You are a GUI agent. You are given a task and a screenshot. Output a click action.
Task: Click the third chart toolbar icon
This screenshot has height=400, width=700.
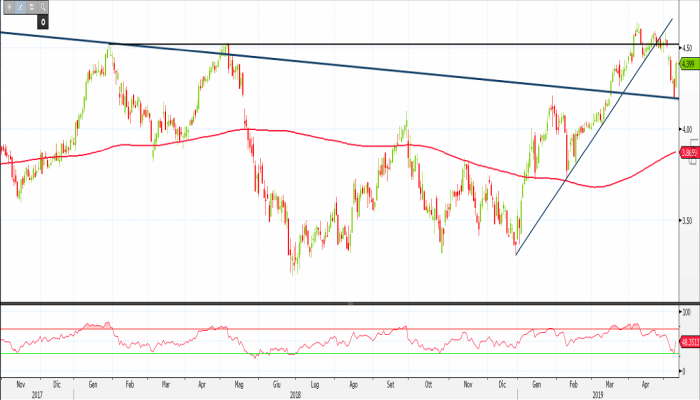coord(30,6)
